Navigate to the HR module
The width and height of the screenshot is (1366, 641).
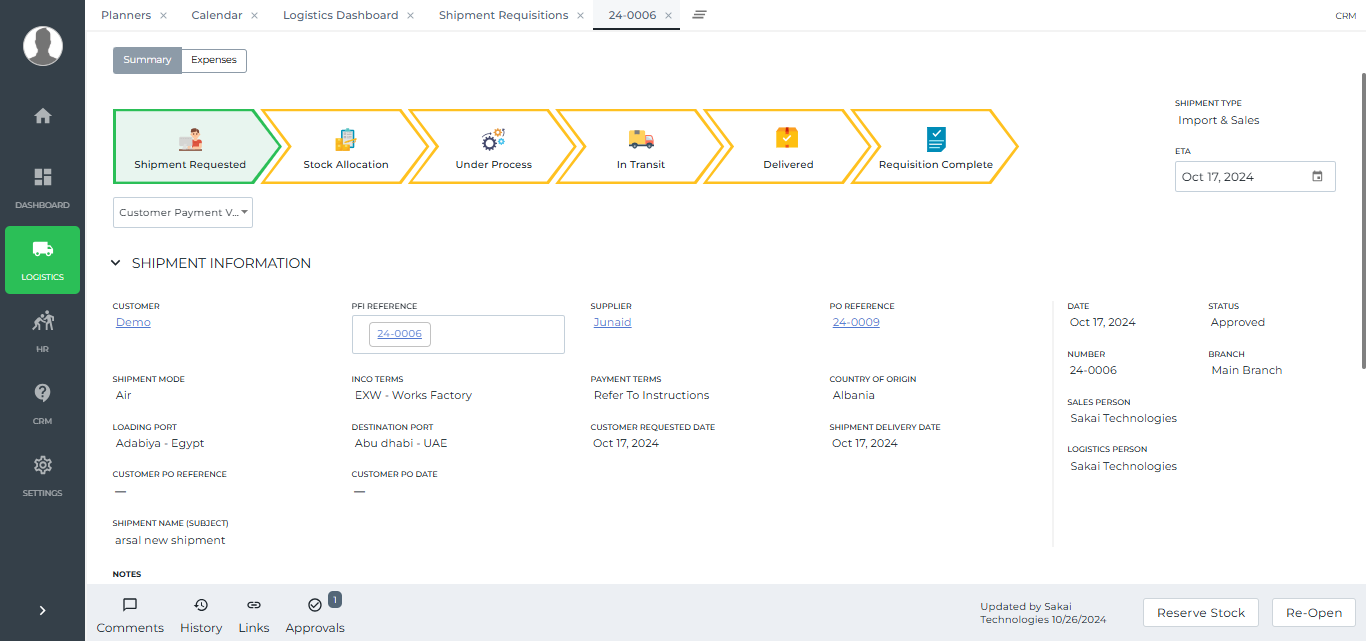coord(42,331)
